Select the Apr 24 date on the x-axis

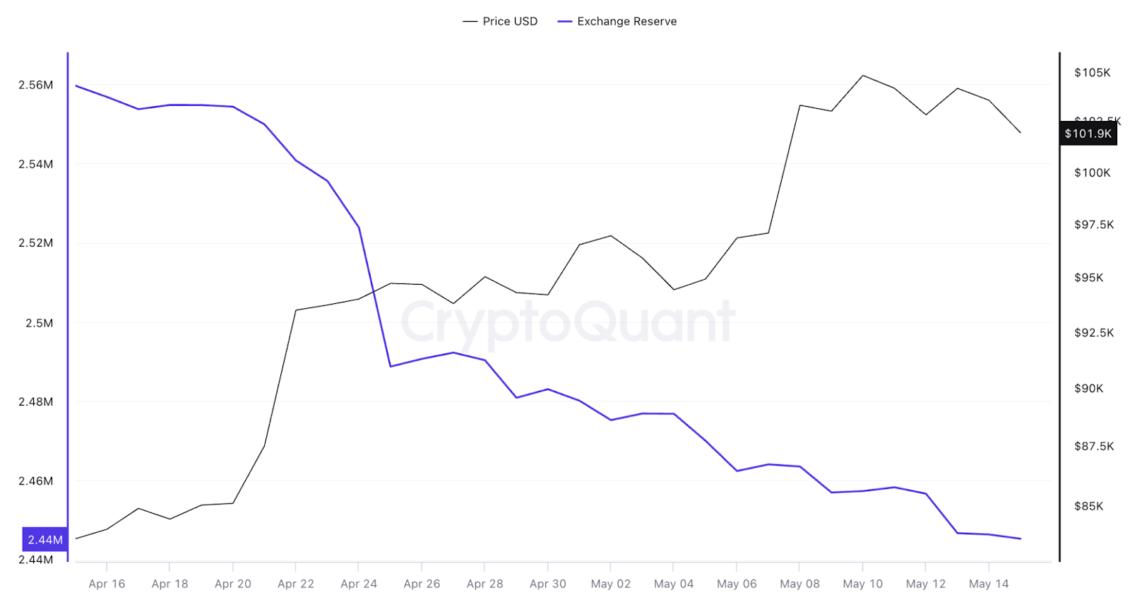(358, 584)
